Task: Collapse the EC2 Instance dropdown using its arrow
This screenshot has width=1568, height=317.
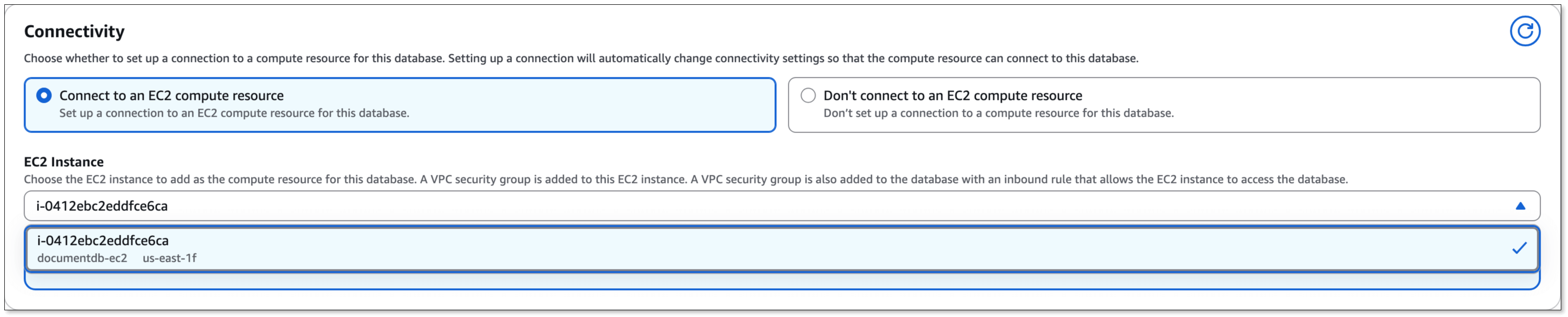Action: [1520, 206]
